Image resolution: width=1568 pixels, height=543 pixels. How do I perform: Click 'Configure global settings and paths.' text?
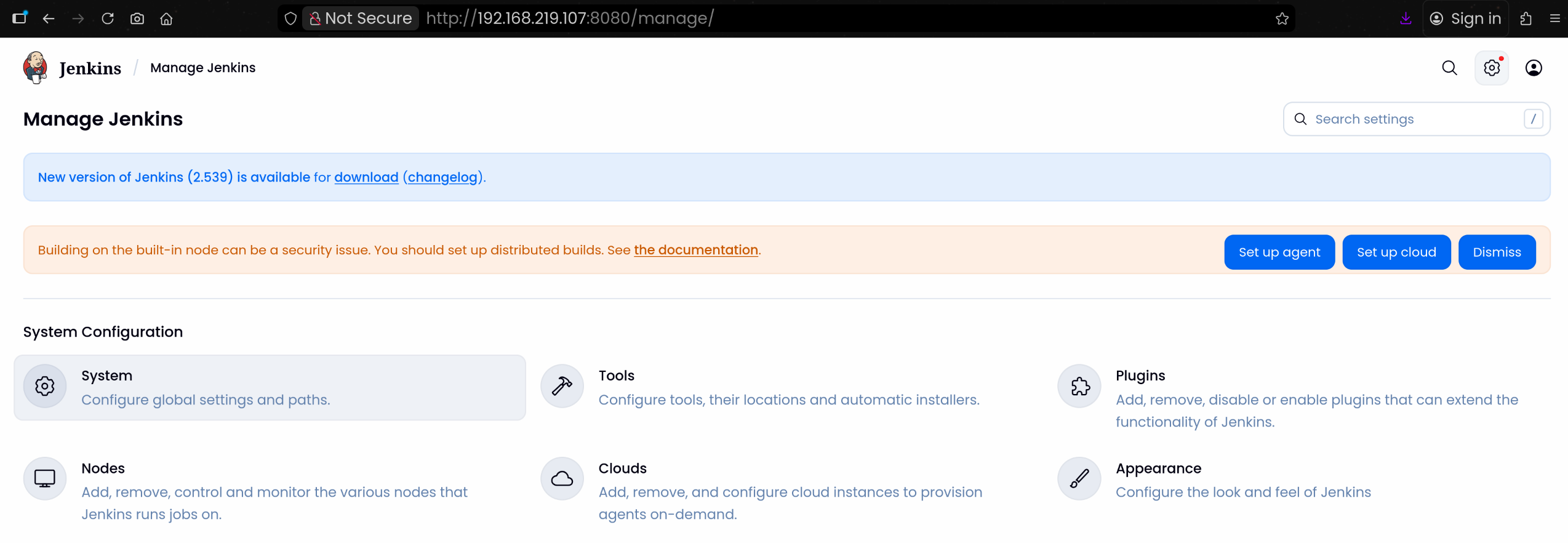(x=206, y=400)
